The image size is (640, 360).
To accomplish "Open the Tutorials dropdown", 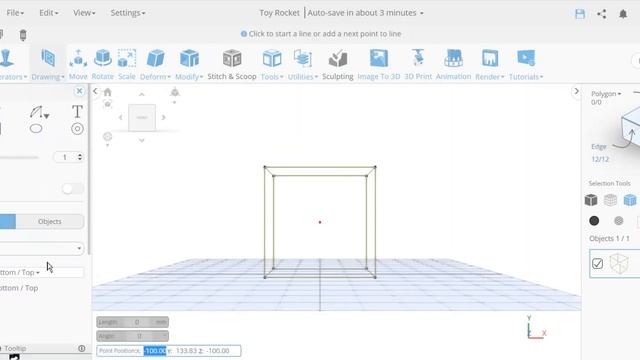I will click(x=526, y=64).
